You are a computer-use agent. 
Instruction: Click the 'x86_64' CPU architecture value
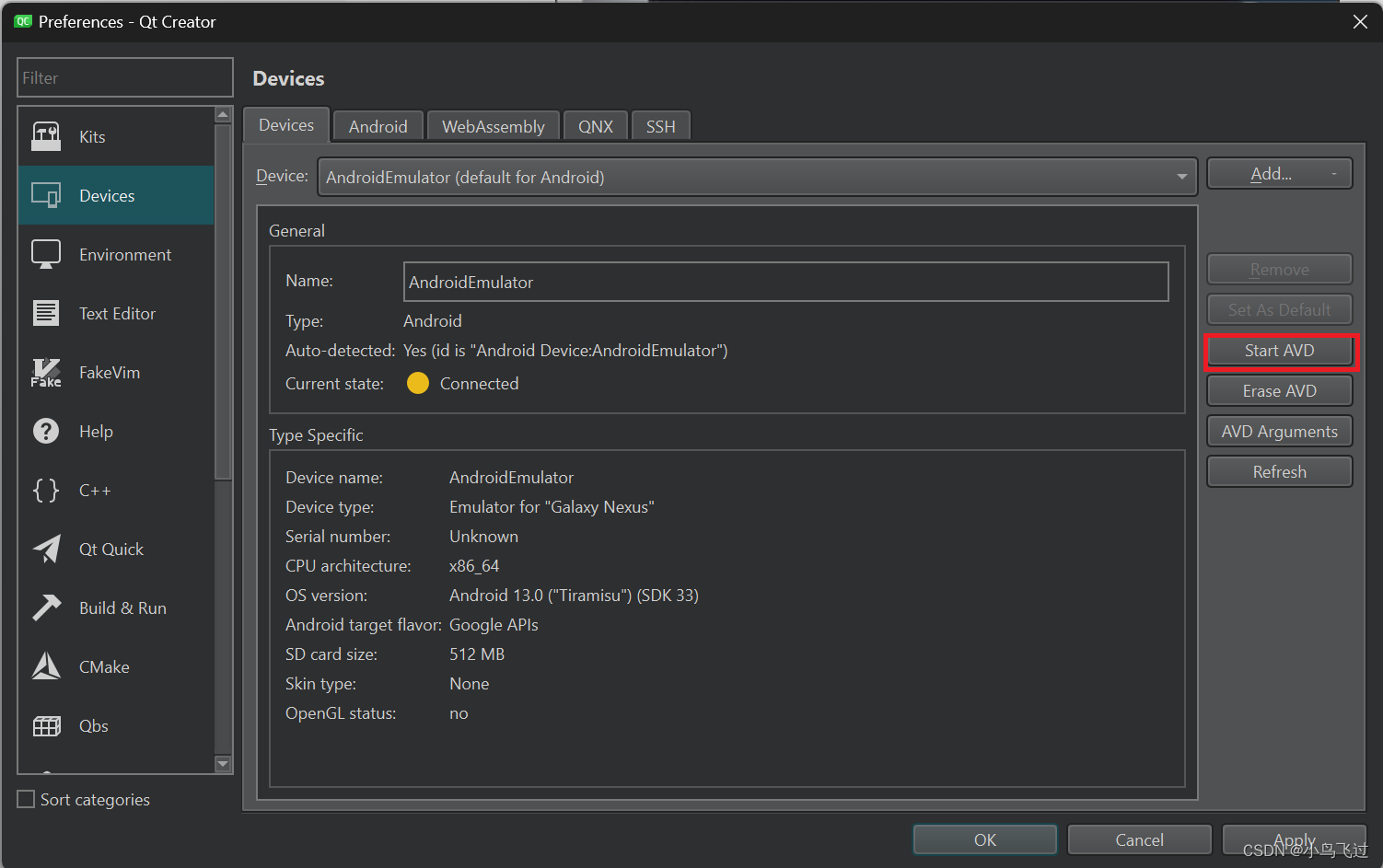click(x=474, y=565)
